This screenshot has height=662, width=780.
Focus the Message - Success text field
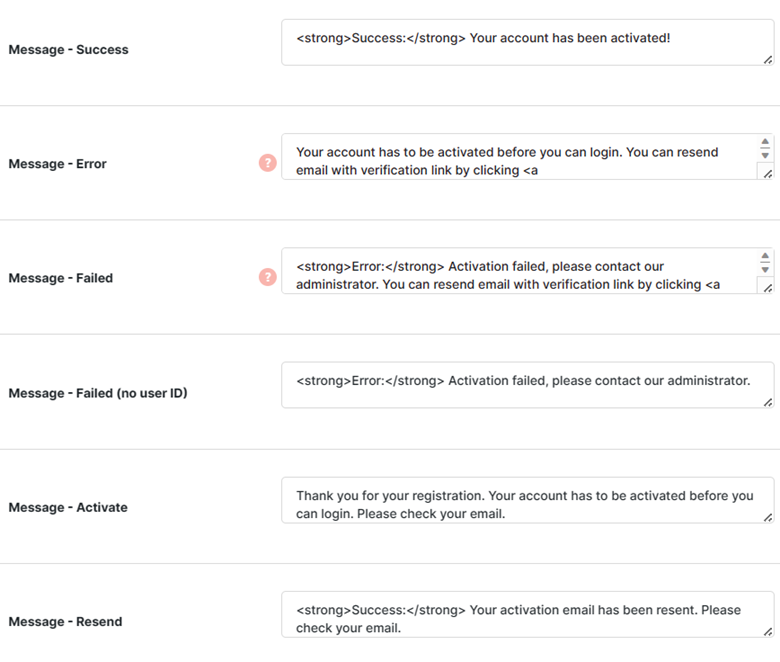point(527,42)
